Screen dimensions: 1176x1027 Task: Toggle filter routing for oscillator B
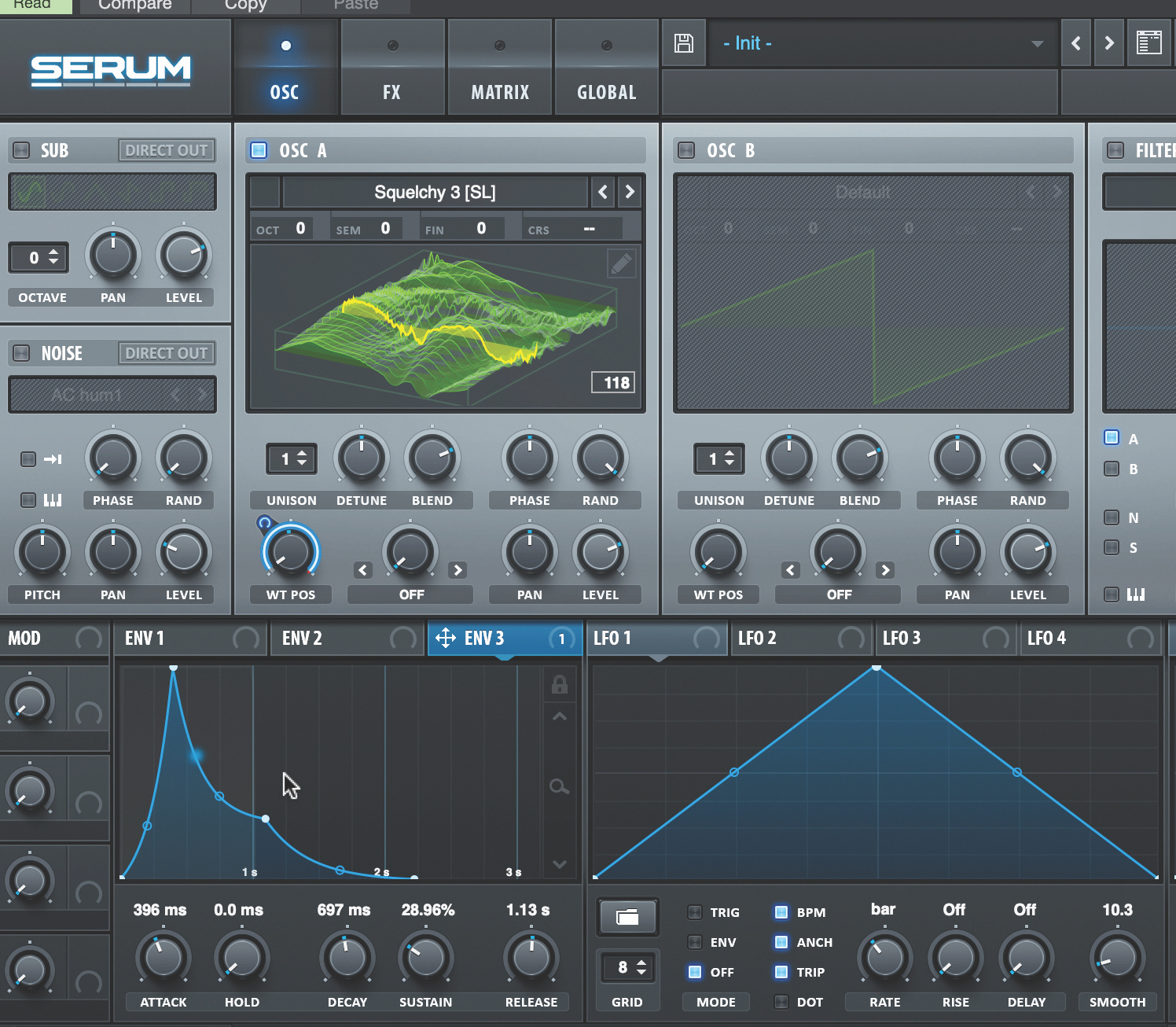[x=1112, y=469]
